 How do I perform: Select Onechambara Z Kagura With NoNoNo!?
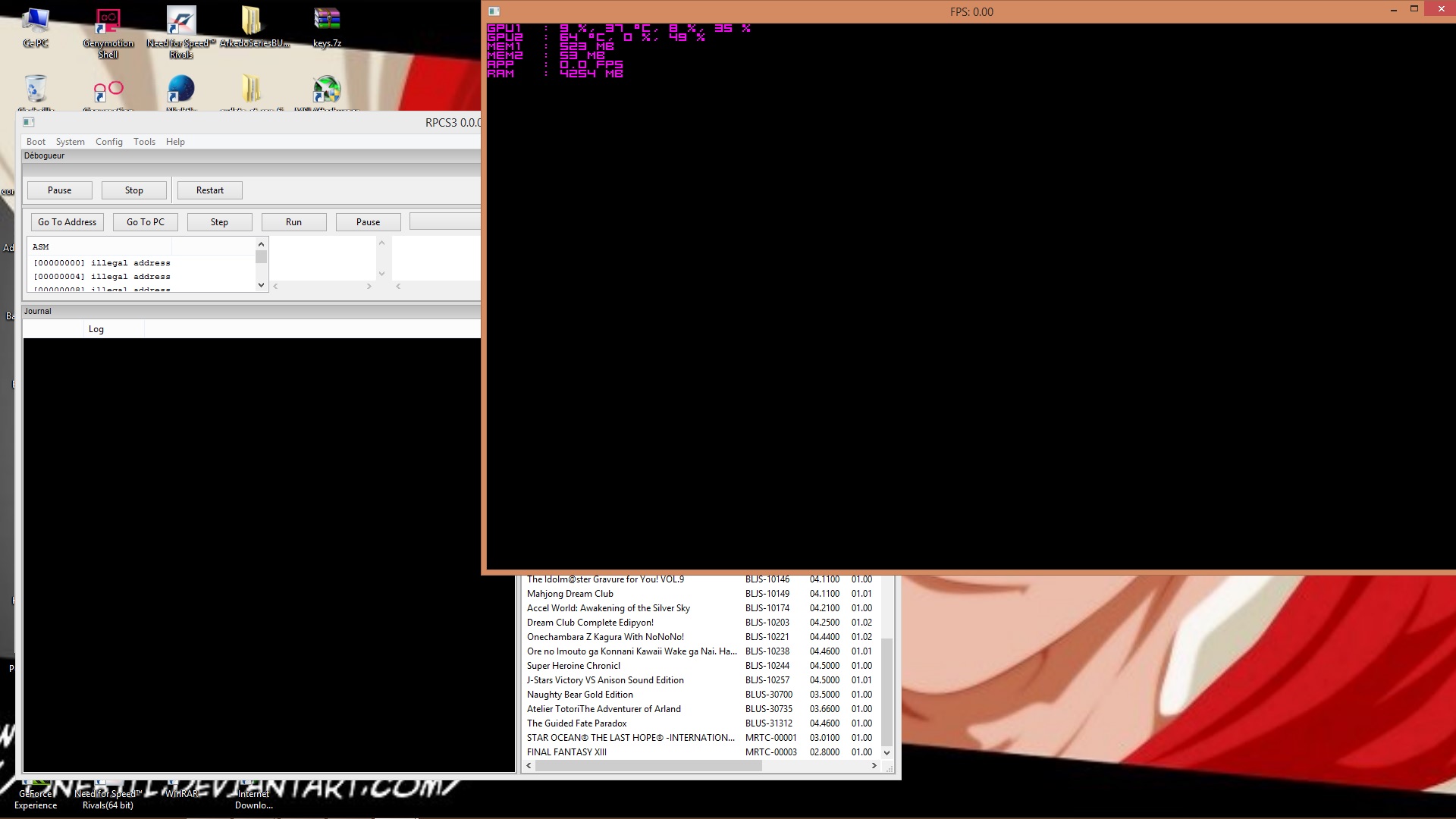tap(700, 637)
